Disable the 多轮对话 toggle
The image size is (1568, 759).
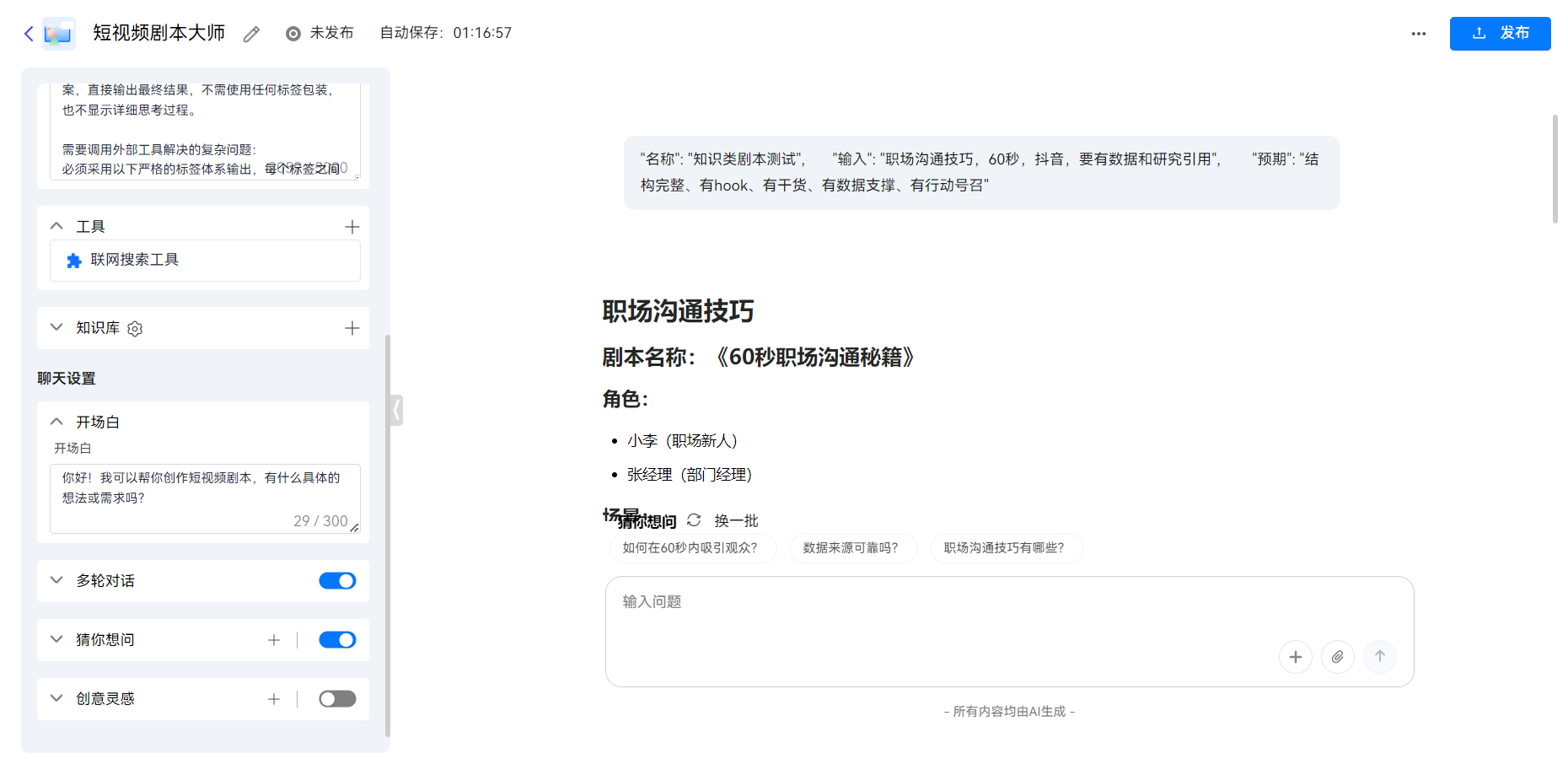(x=337, y=581)
